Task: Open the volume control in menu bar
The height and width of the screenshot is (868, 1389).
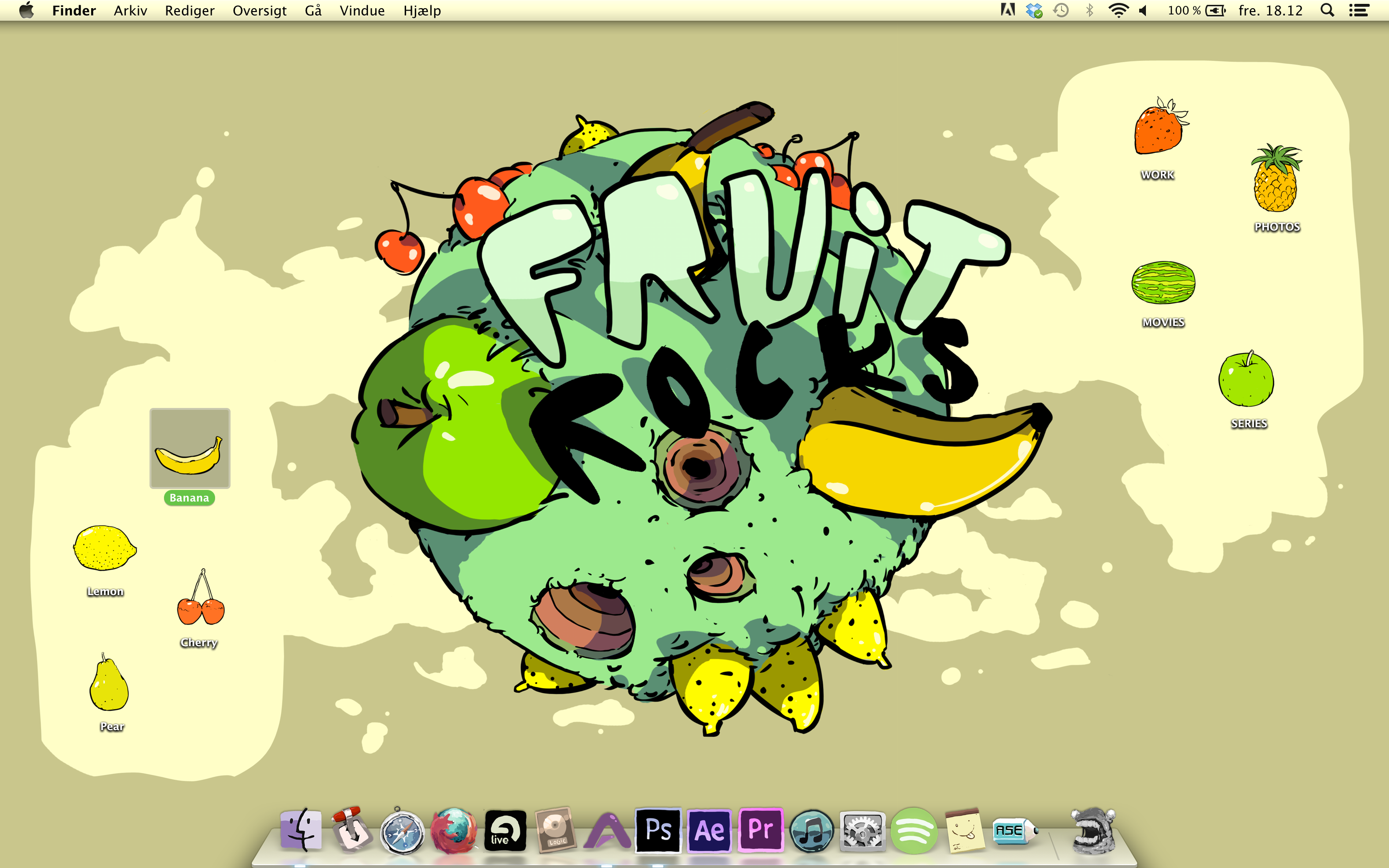Action: pyautogui.click(x=1144, y=10)
